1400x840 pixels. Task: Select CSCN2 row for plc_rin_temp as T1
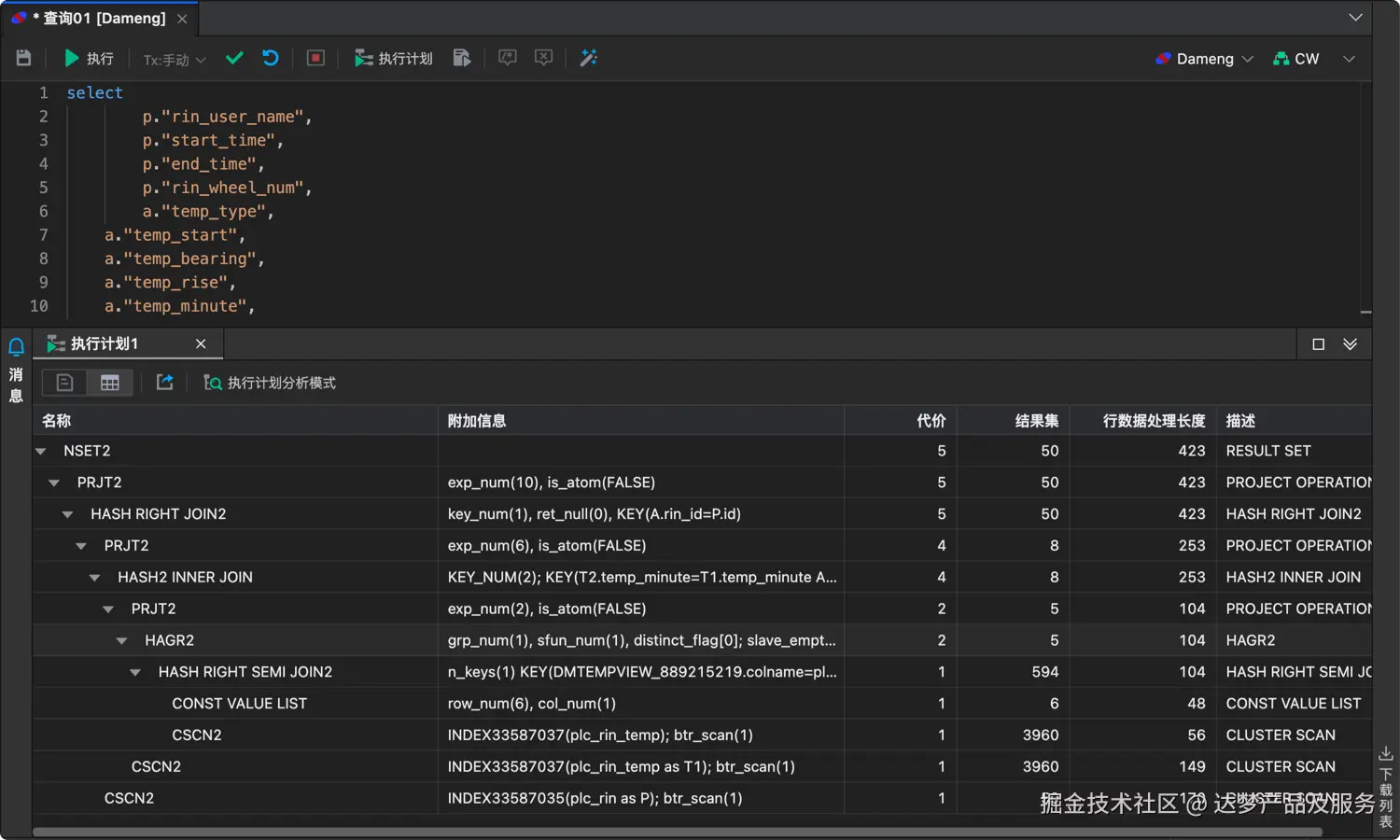coord(702,766)
